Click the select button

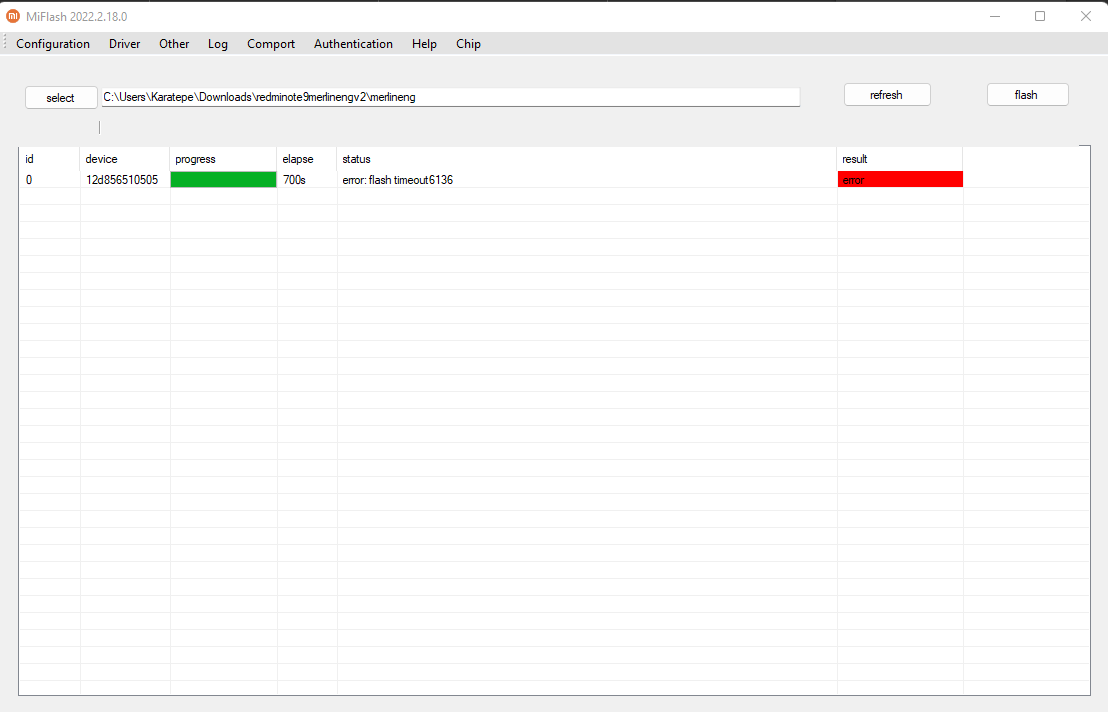(x=61, y=97)
